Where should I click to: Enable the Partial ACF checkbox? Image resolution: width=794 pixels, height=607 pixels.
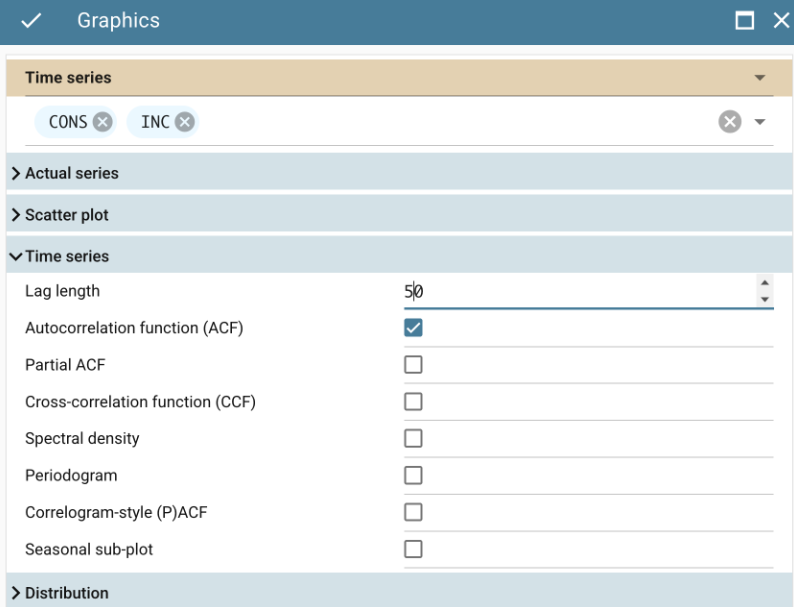413,365
